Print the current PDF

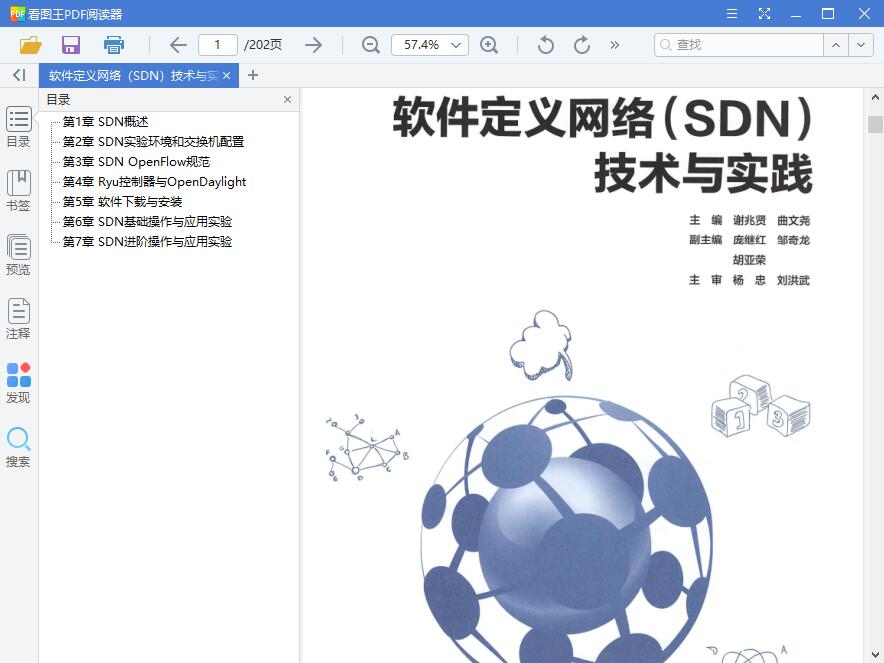coord(113,44)
